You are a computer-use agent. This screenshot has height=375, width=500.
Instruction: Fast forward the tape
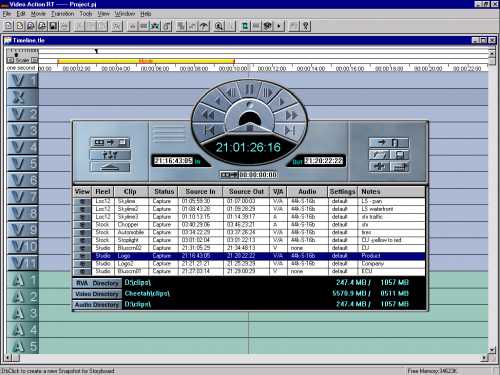click(291, 116)
